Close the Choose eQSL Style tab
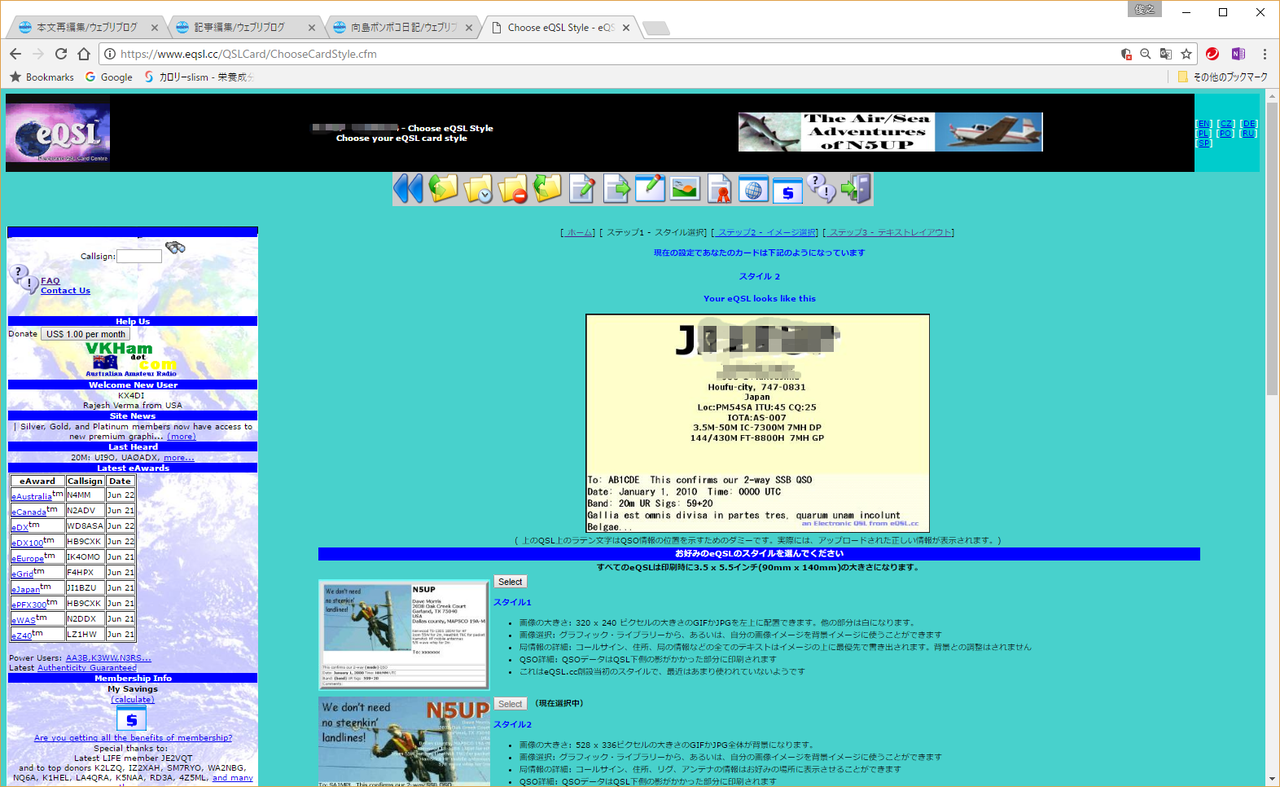The height and width of the screenshot is (787, 1280). pos(624,28)
